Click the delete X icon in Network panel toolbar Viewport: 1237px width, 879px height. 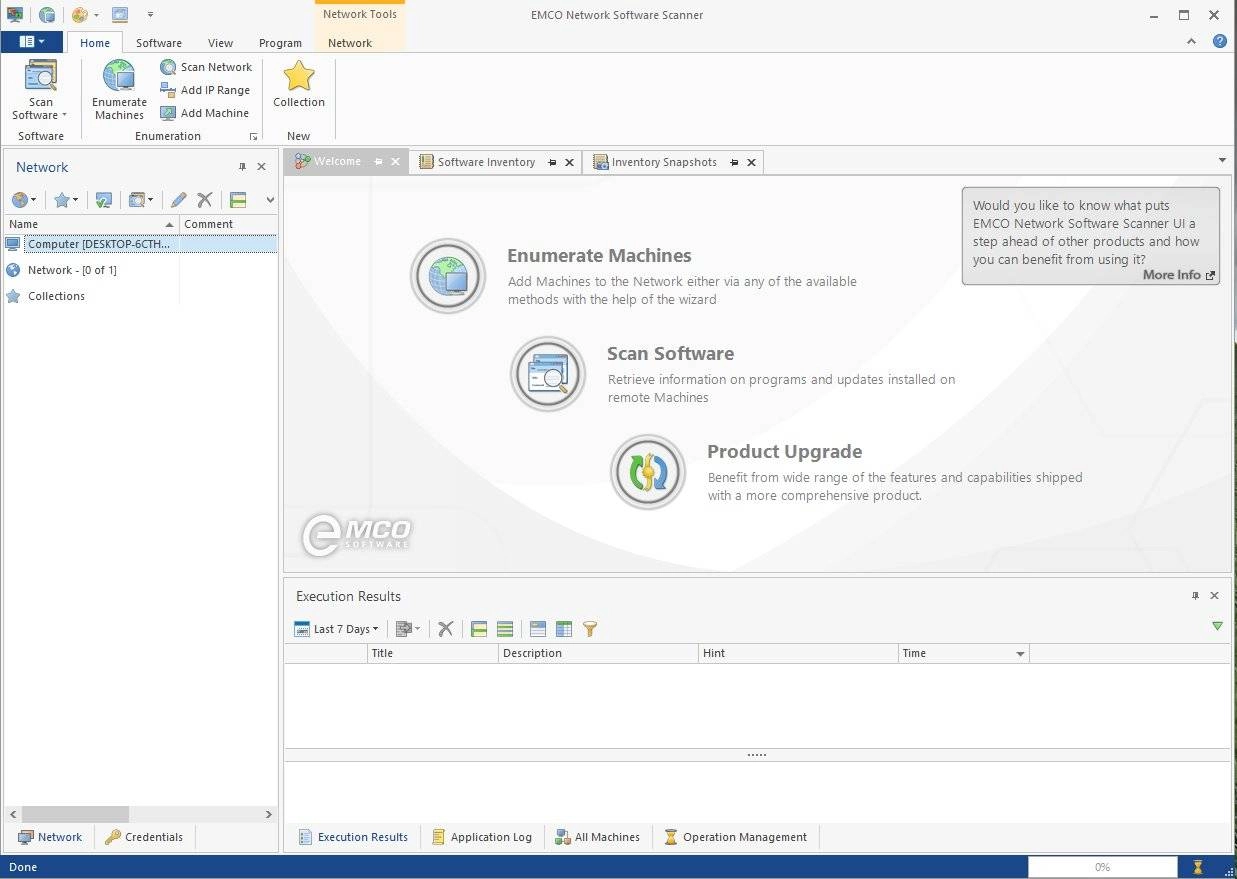click(x=204, y=200)
